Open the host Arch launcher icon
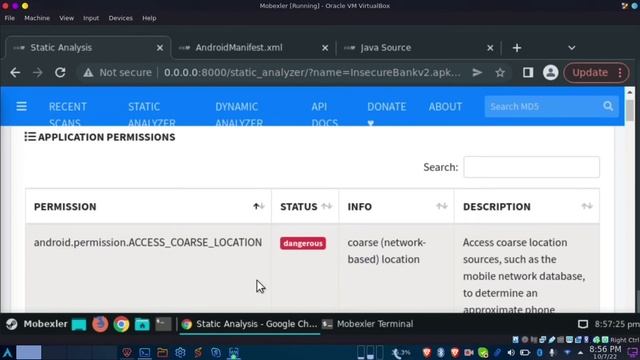Image resolution: width=640 pixels, height=360 pixels. [x=7, y=352]
